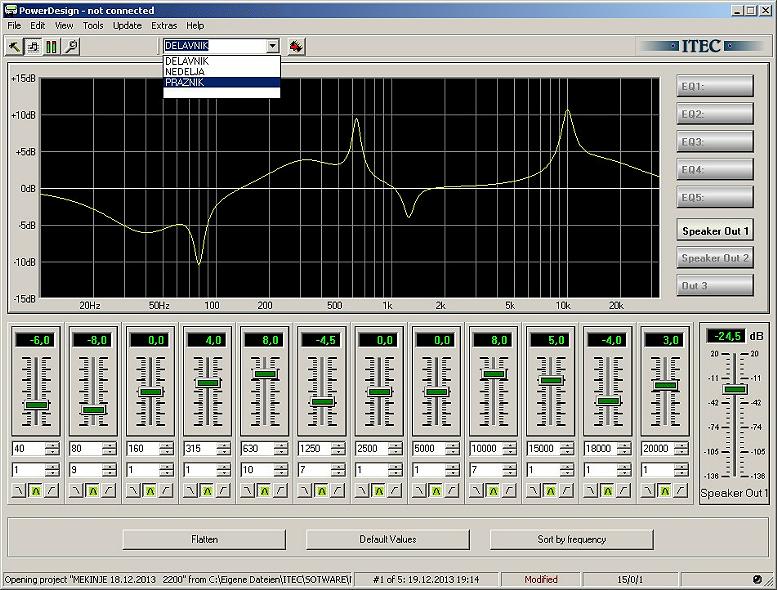Click the green level meter toolbar icon
Image resolution: width=777 pixels, height=590 pixels.
click(x=51, y=46)
